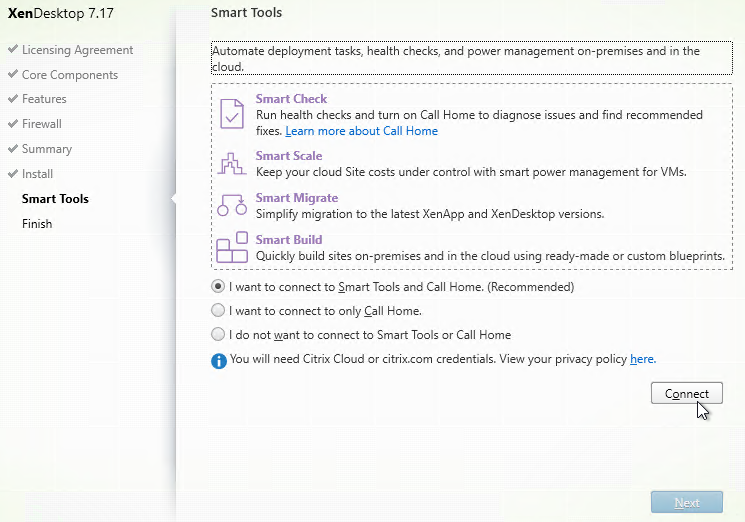Image resolution: width=745 pixels, height=522 pixels.
Task: Click the checkmark next to Install
Action: 13,173
